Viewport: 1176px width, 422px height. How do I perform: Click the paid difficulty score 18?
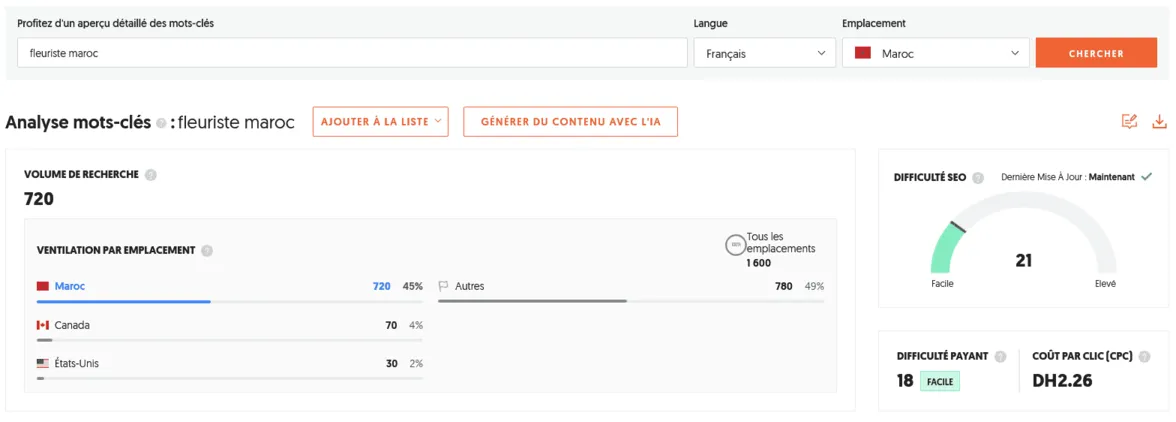(x=905, y=381)
